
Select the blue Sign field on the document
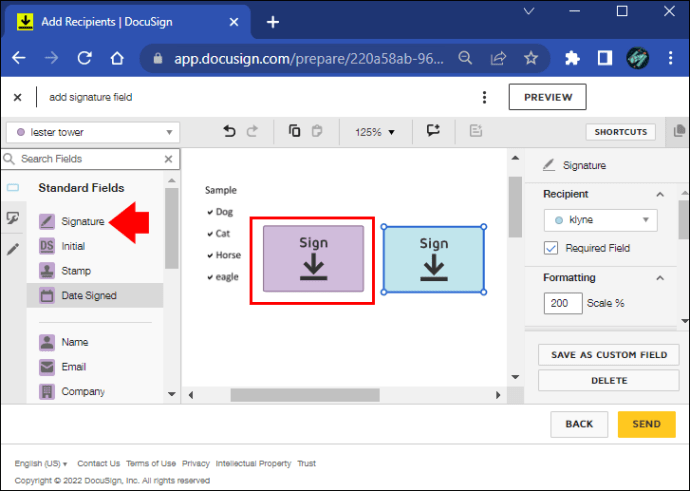tap(433, 260)
